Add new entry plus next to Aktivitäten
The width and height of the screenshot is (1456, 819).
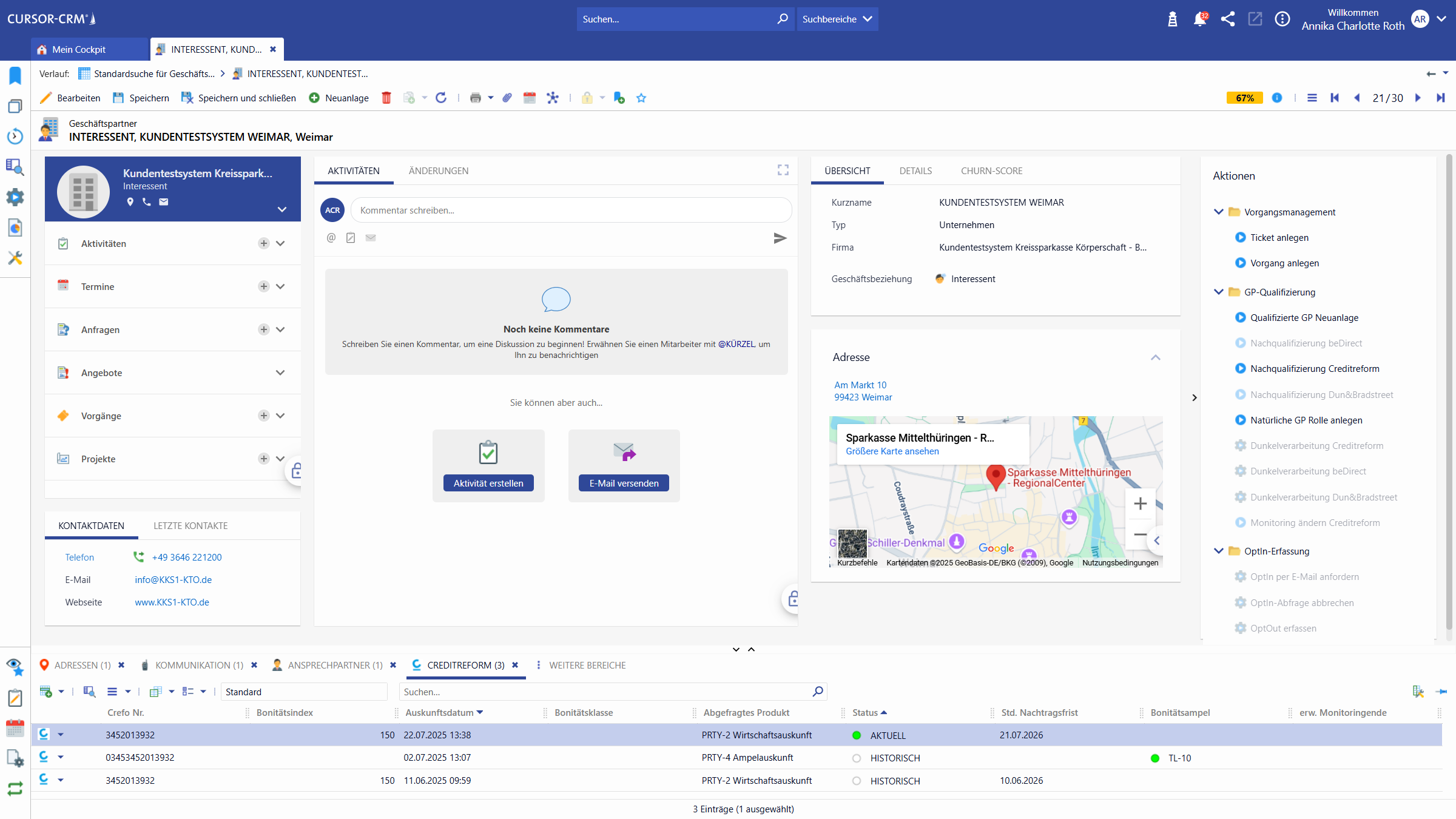pos(263,243)
